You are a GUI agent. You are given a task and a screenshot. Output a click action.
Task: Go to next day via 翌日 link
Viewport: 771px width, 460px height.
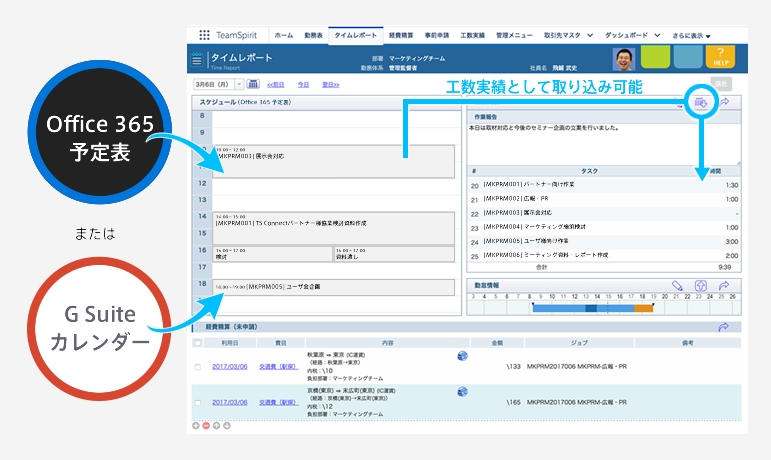[x=330, y=85]
